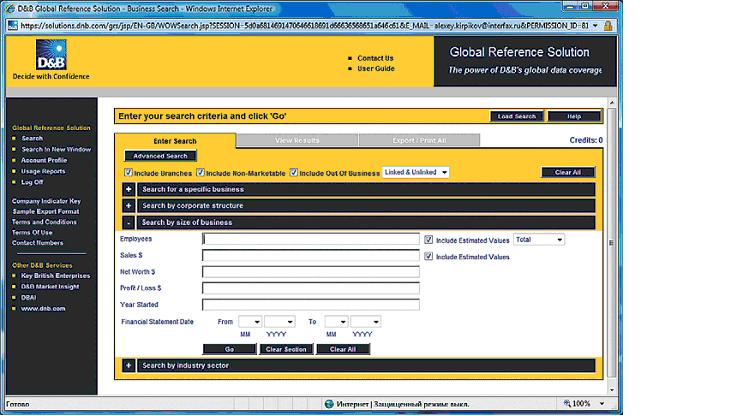Screen dimensions: 736x416
Task: Open the Contact Numbers link
Action: click(x=38, y=243)
